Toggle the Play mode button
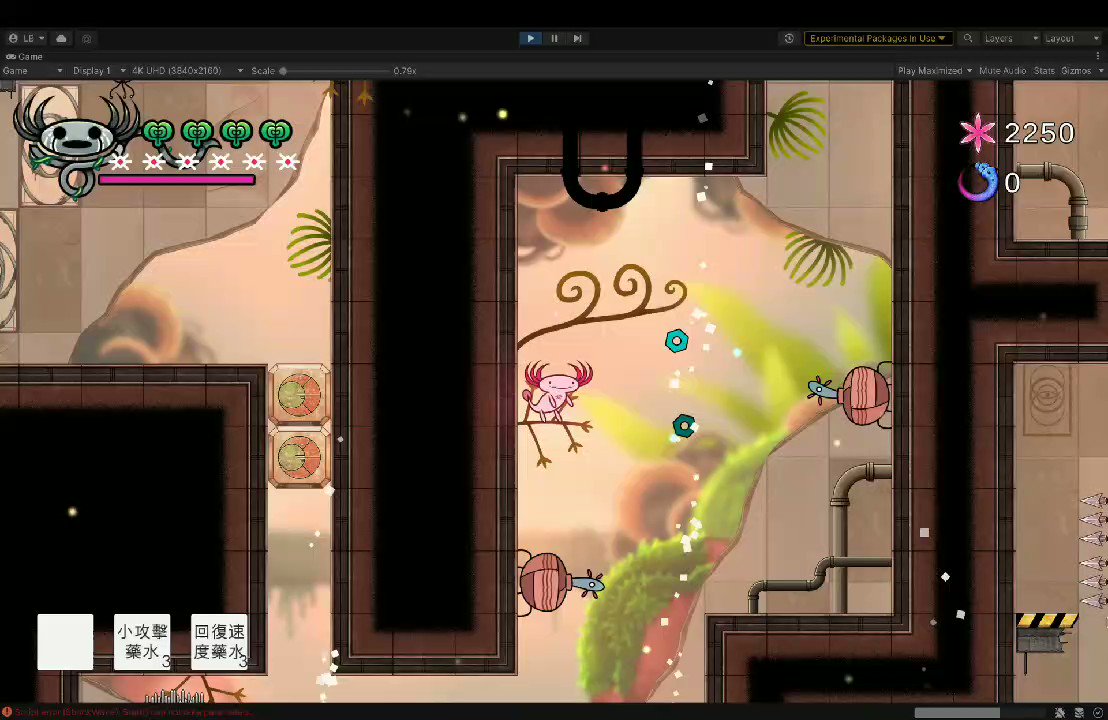Viewport: 1108px width, 720px height. coord(530,38)
